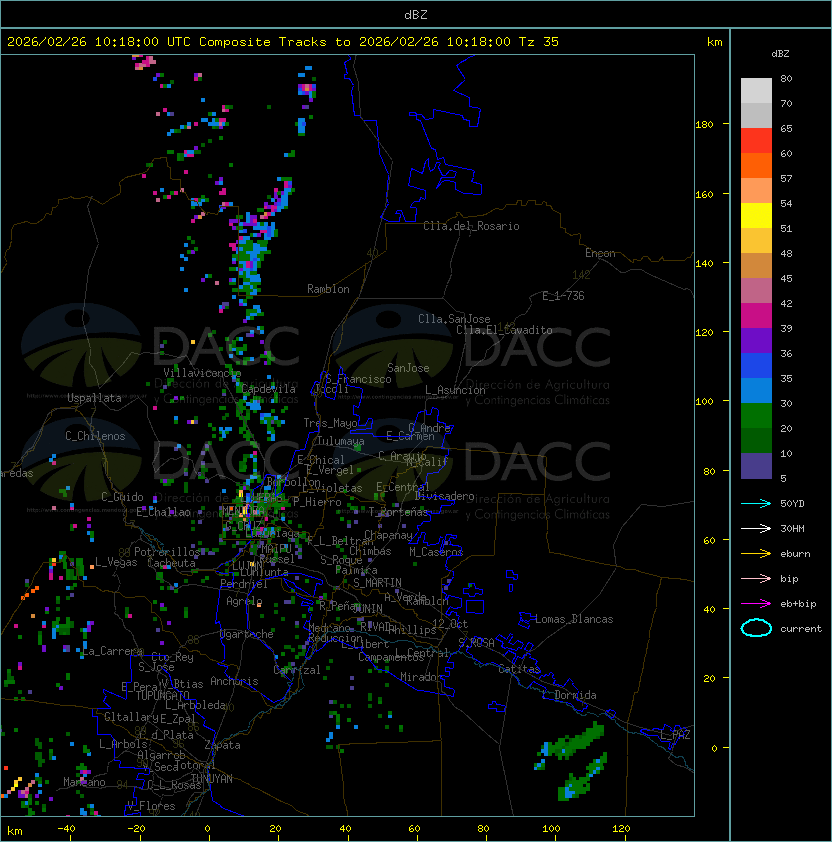Click the 'Zapata' map label

(x=222, y=745)
